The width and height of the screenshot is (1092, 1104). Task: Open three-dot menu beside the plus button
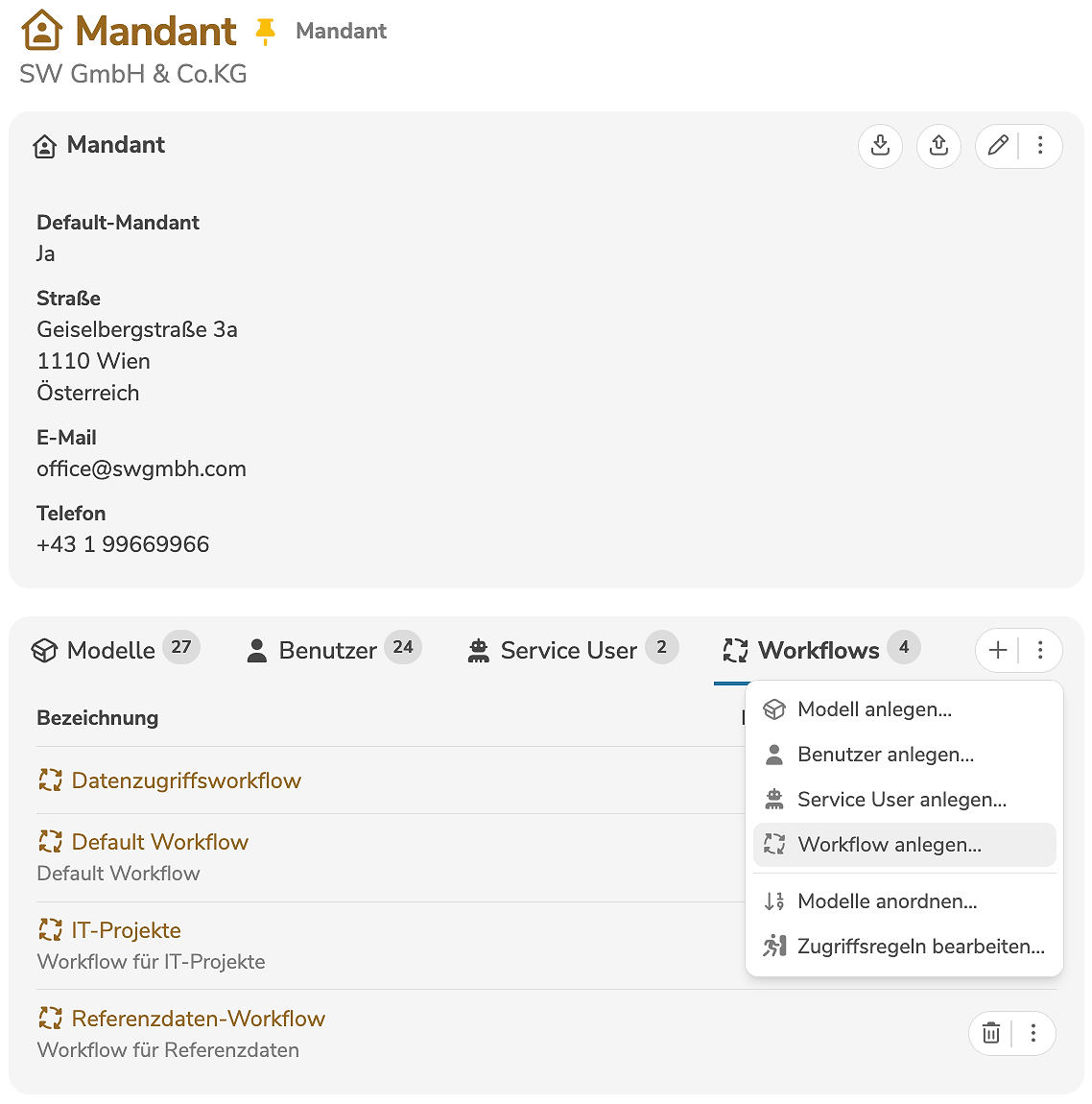coord(1040,650)
